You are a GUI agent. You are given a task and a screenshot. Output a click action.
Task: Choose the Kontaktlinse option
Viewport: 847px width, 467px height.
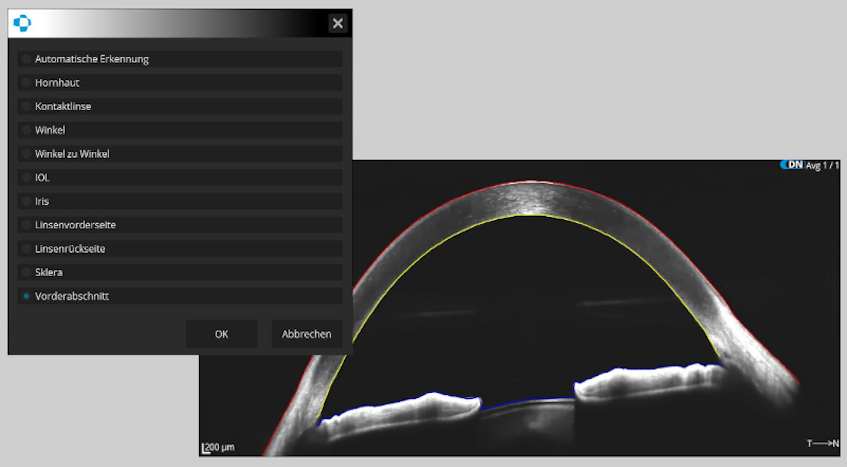point(180,106)
